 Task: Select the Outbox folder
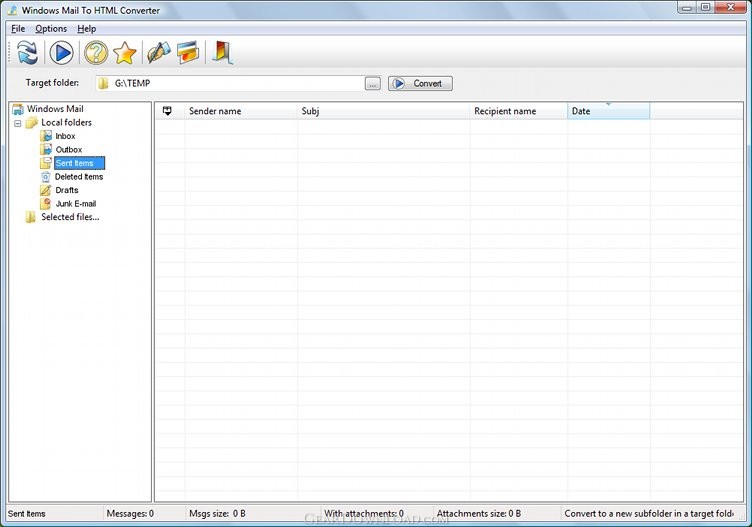coord(69,150)
